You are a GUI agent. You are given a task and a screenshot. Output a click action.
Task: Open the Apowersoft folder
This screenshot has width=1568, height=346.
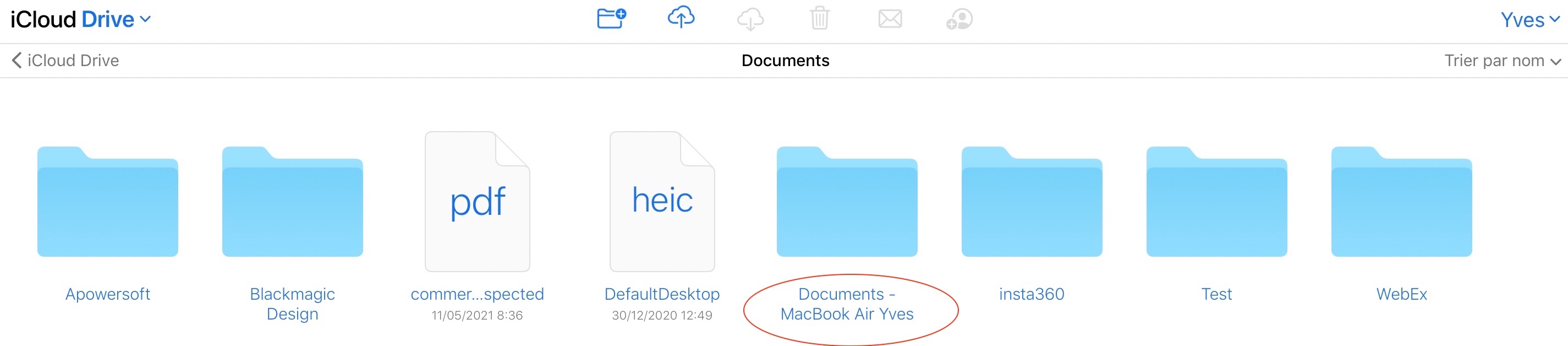pyautogui.click(x=108, y=202)
